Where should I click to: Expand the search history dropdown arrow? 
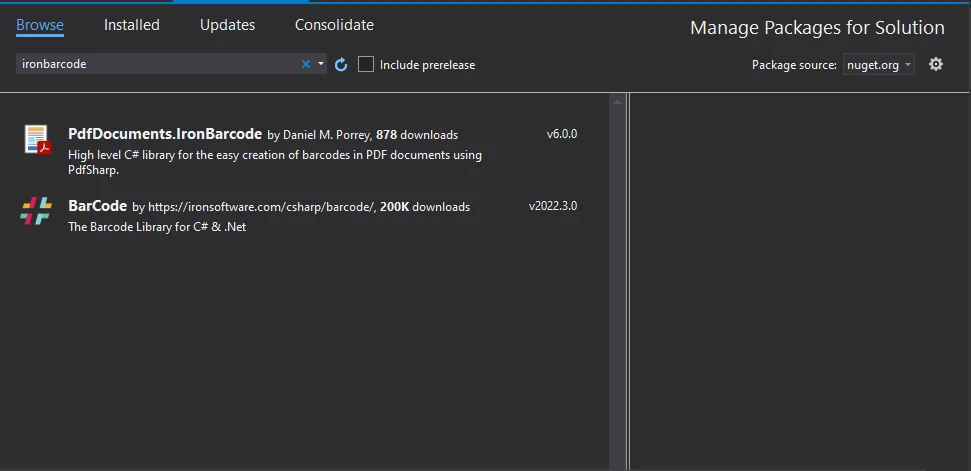click(321, 64)
